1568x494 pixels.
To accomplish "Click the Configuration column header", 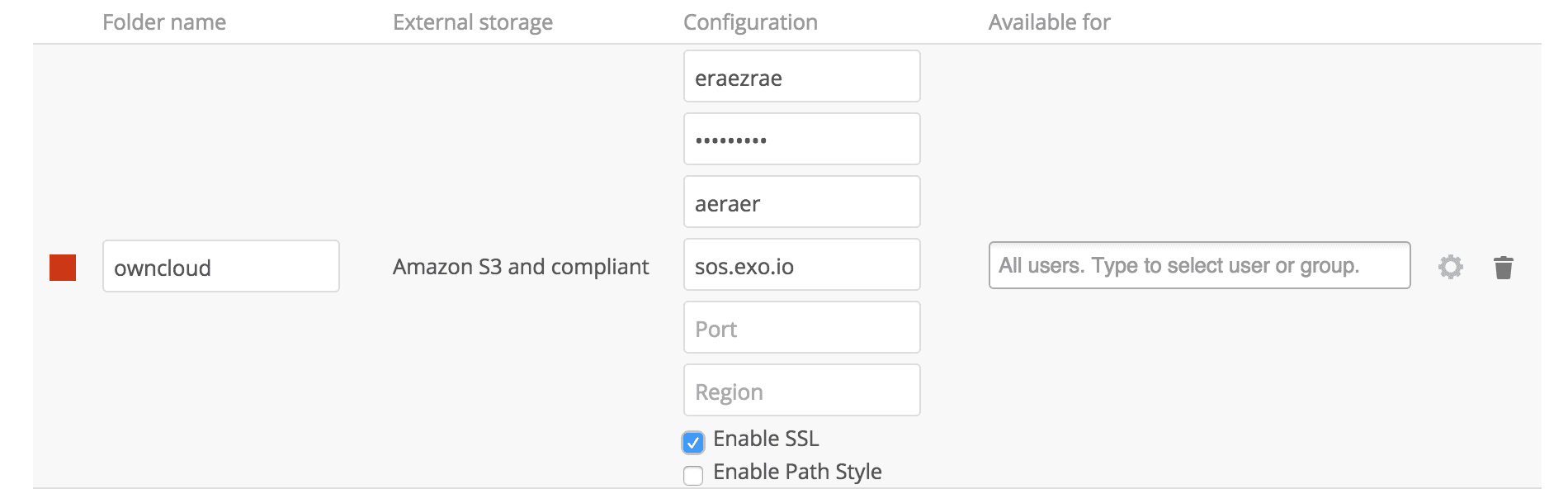I will (x=750, y=22).
